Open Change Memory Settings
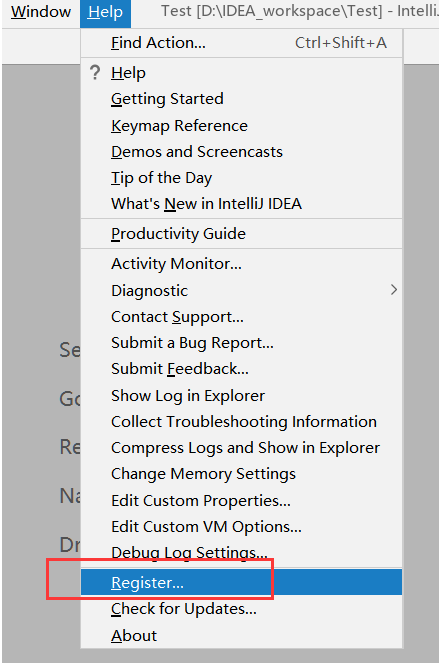This screenshot has width=439, height=665. tap(241, 474)
